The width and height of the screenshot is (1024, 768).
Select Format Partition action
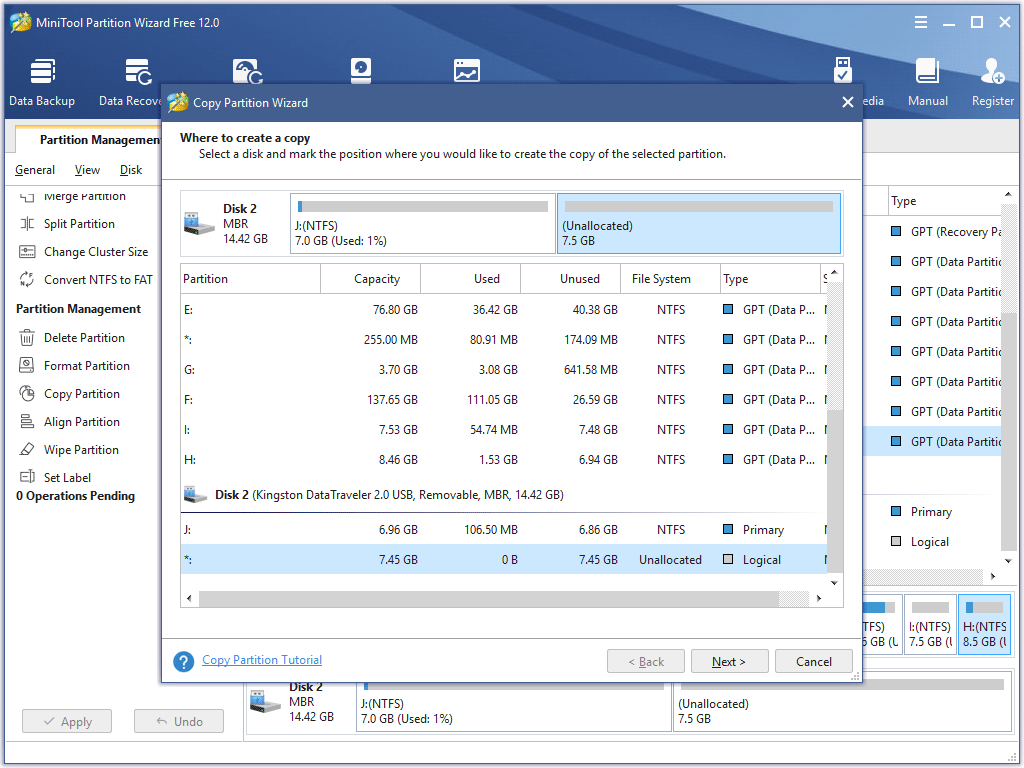coord(75,366)
